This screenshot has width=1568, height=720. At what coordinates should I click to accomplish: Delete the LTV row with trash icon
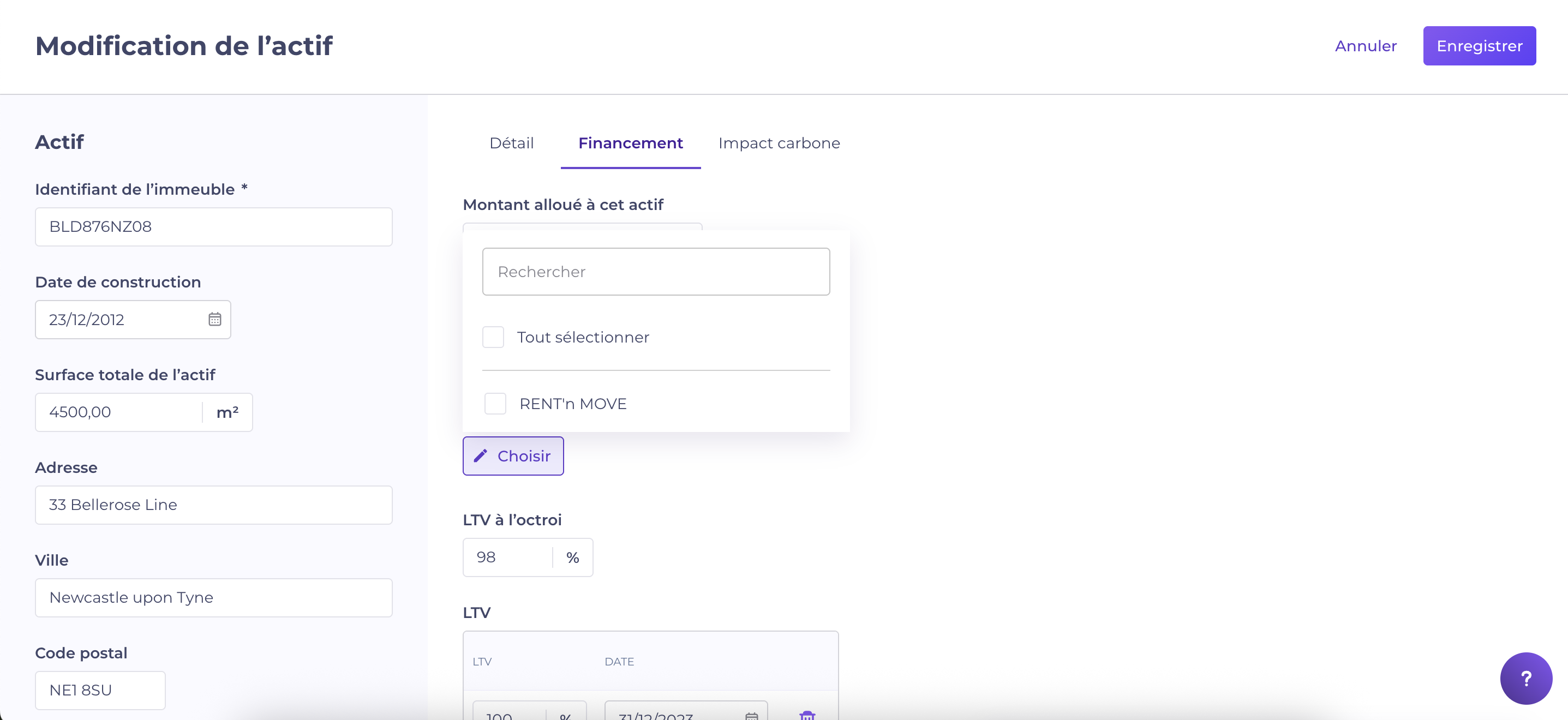tap(806, 715)
